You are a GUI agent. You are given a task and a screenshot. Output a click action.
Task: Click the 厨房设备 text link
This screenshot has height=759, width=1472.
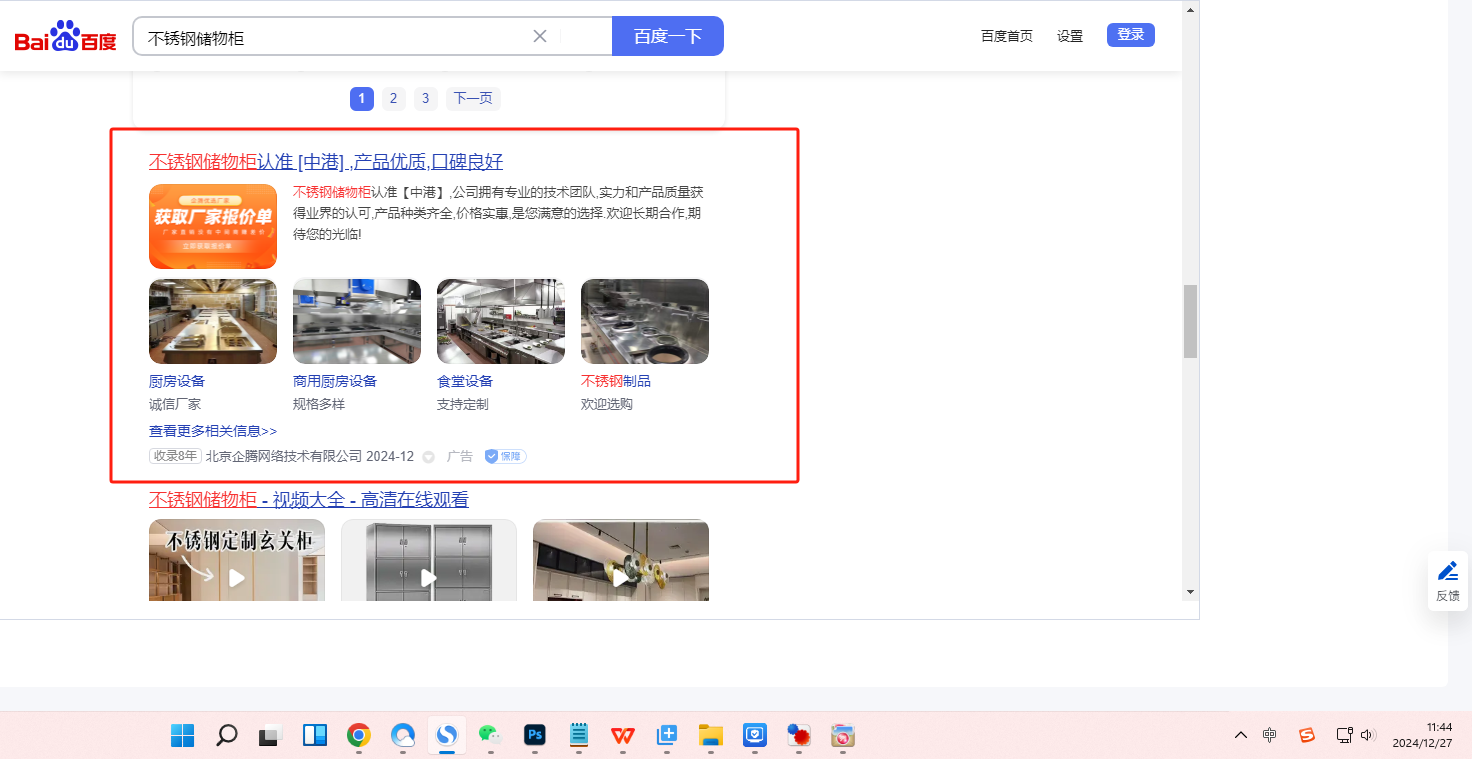pyautogui.click(x=177, y=381)
